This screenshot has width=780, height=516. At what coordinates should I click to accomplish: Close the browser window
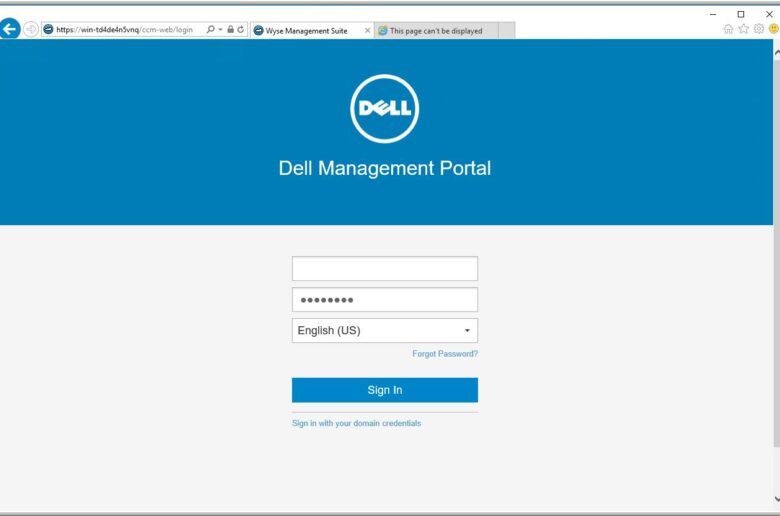pyautogui.click(x=769, y=14)
